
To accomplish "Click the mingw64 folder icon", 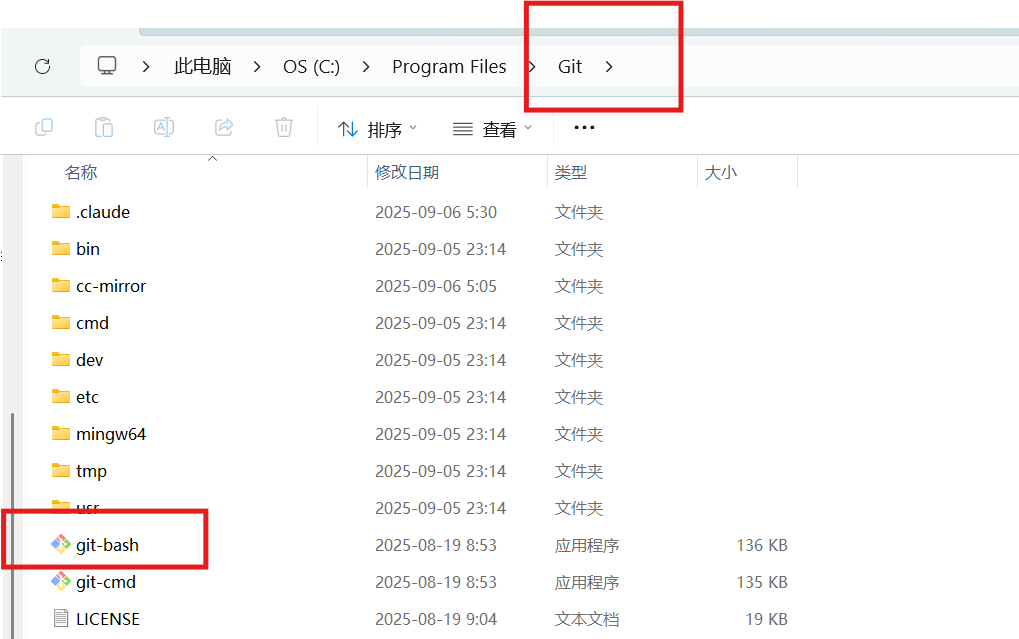I will pyautogui.click(x=61, y=434).
